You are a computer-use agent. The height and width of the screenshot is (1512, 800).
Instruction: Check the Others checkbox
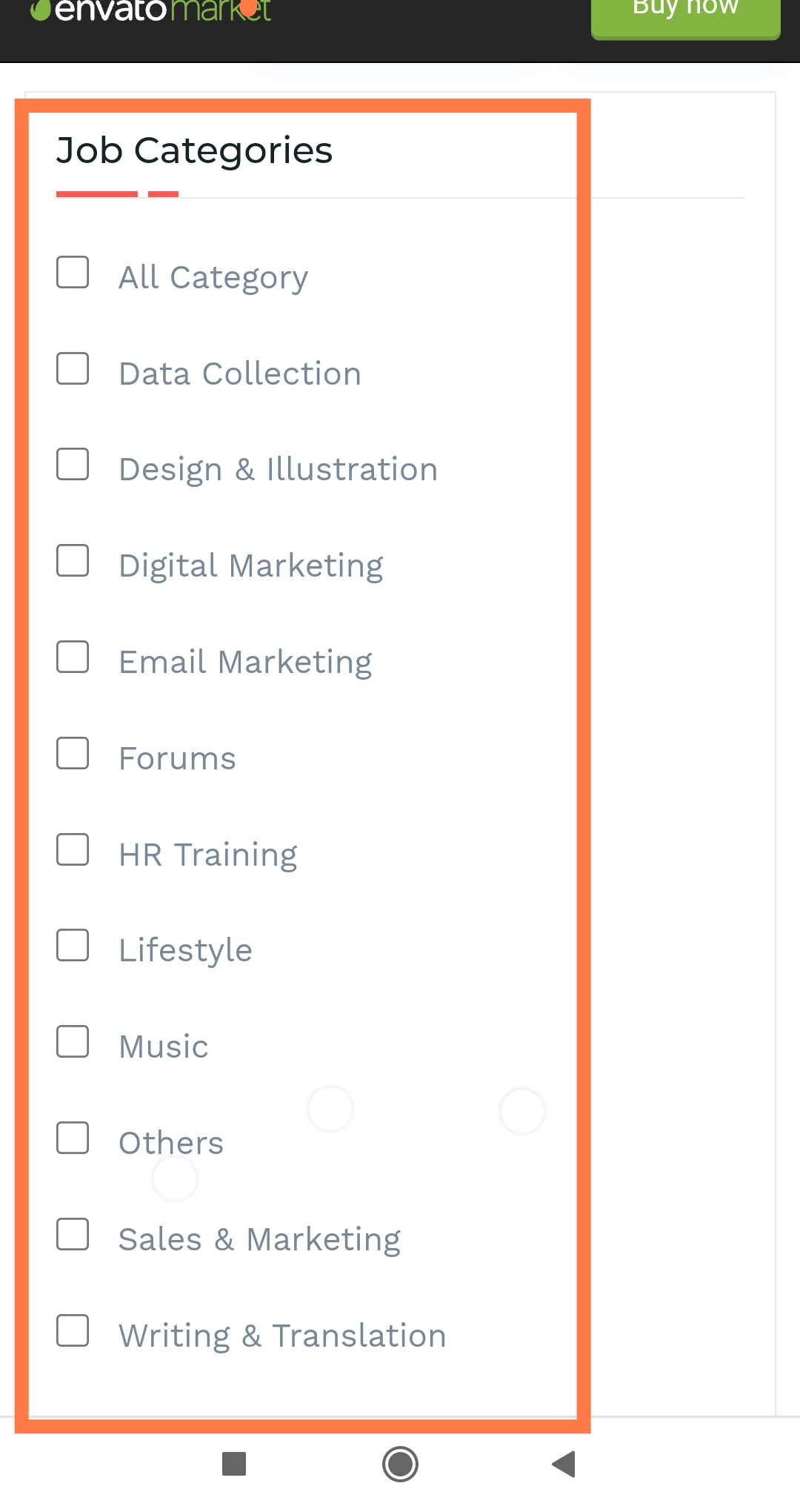(73, 1138)
